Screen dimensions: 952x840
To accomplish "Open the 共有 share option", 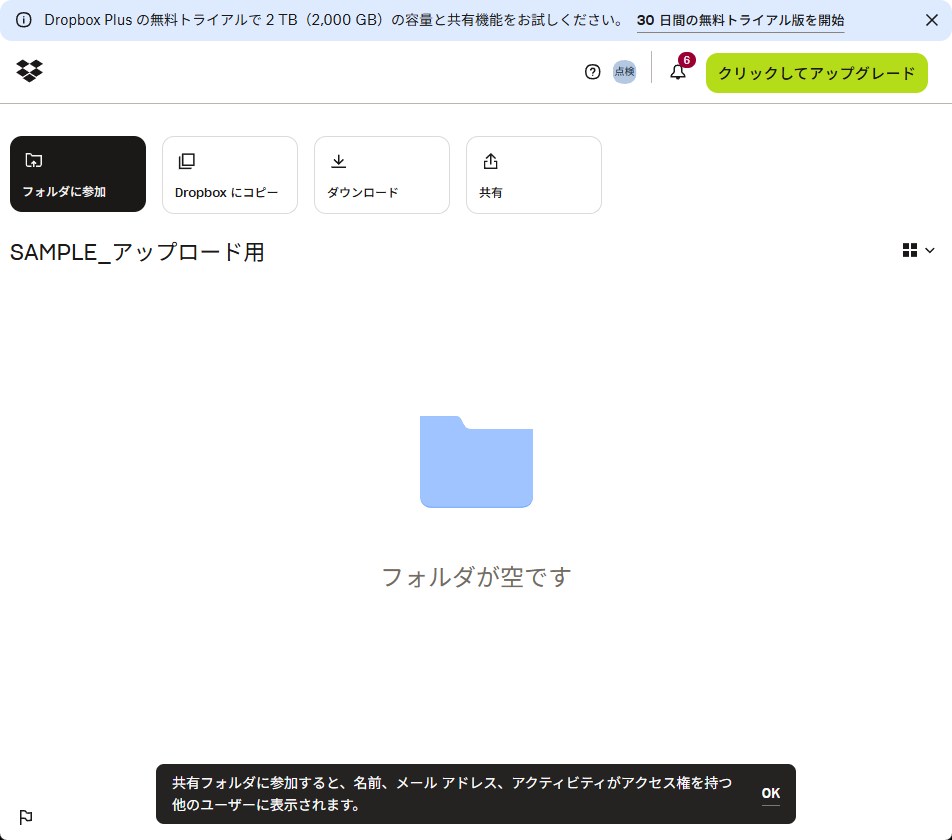I will [534, 175].
